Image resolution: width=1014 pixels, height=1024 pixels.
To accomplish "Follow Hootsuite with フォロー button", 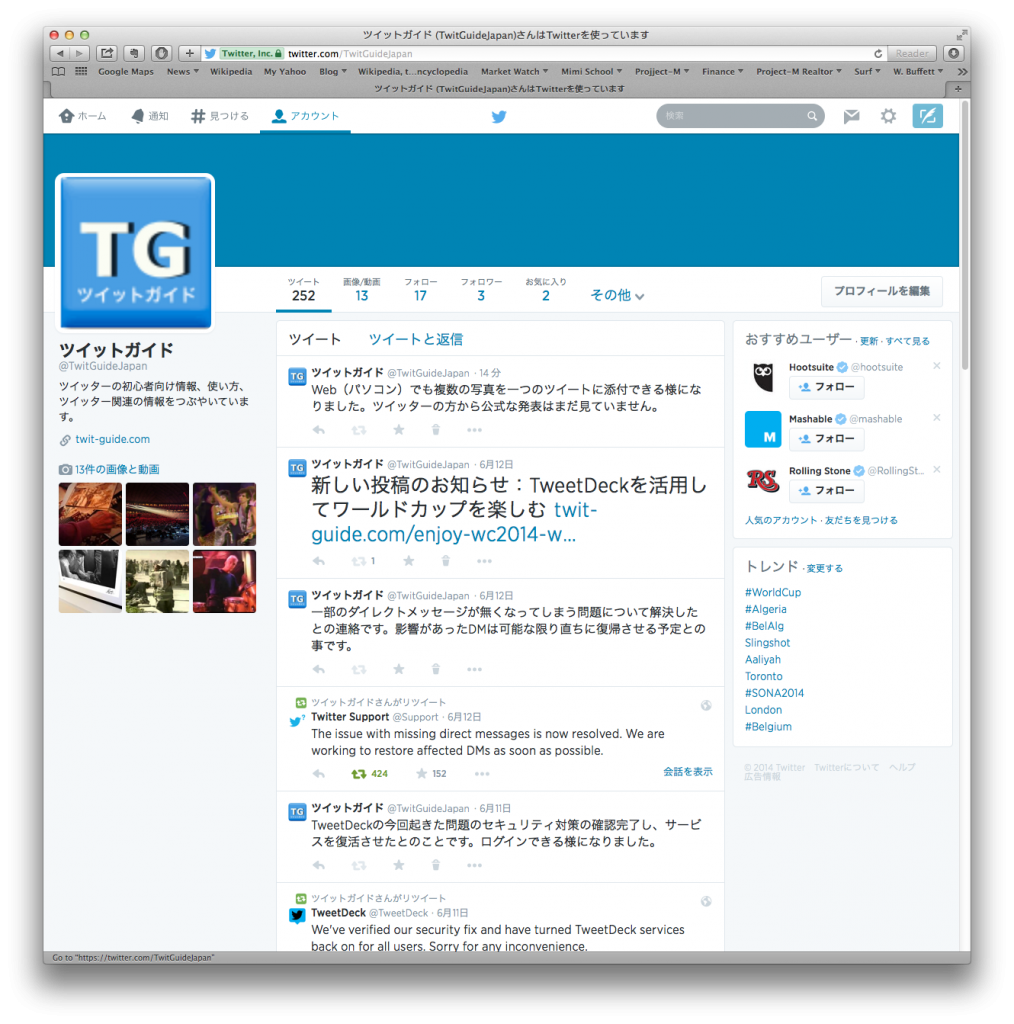I will tap(826, 387).
